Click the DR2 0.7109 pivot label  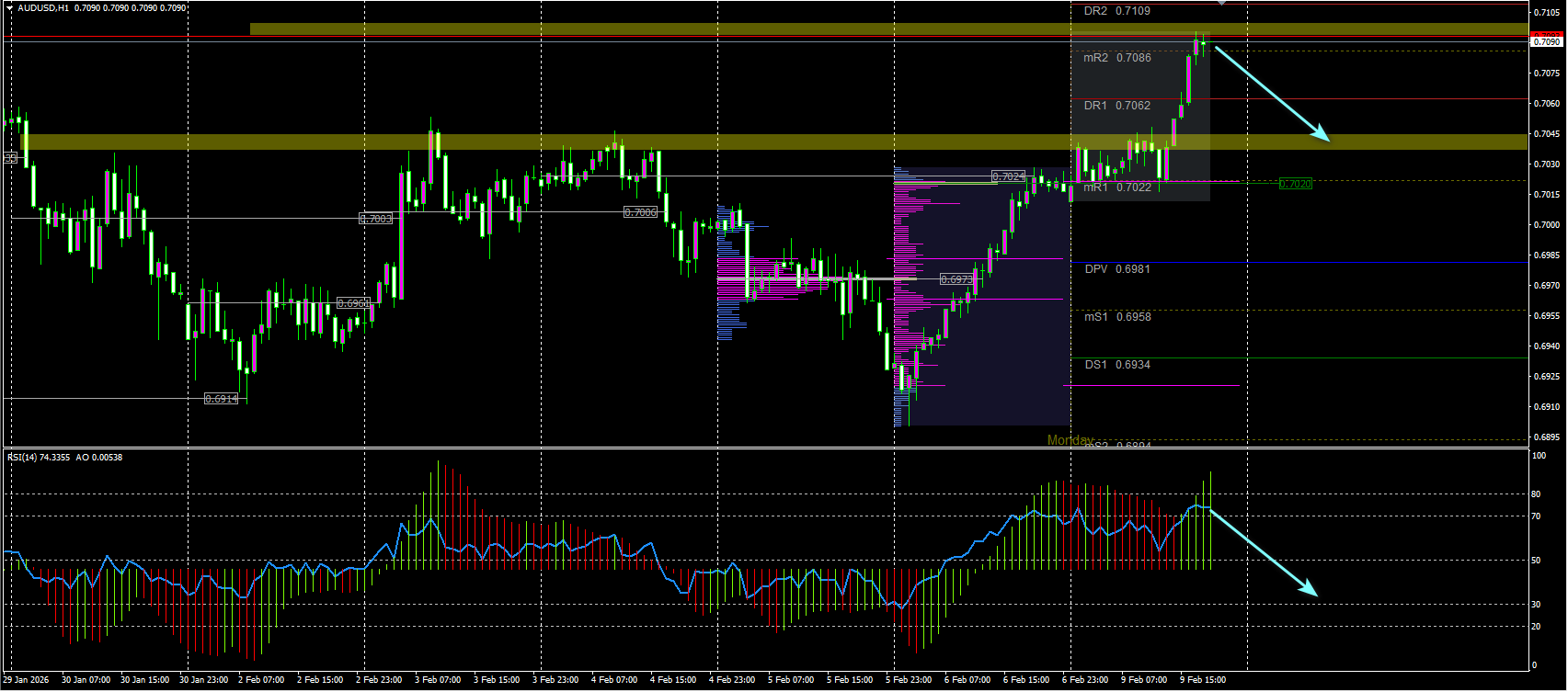1117,11
